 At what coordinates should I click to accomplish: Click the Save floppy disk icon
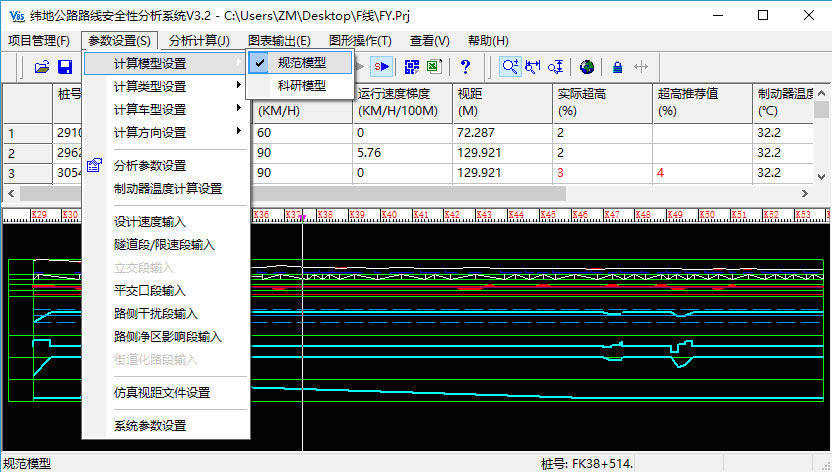(65, 67)
